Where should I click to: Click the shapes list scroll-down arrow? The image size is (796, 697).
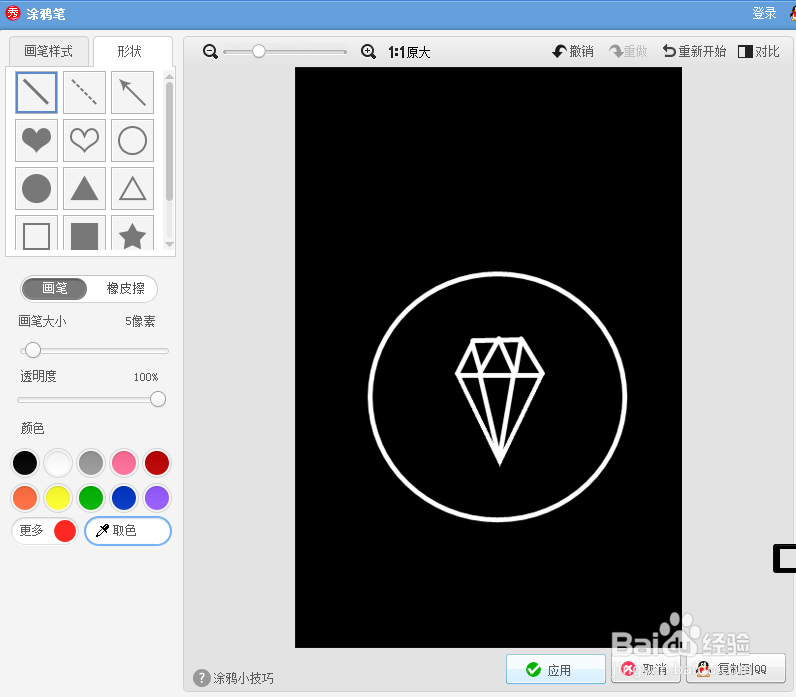(x=170, y=245)
